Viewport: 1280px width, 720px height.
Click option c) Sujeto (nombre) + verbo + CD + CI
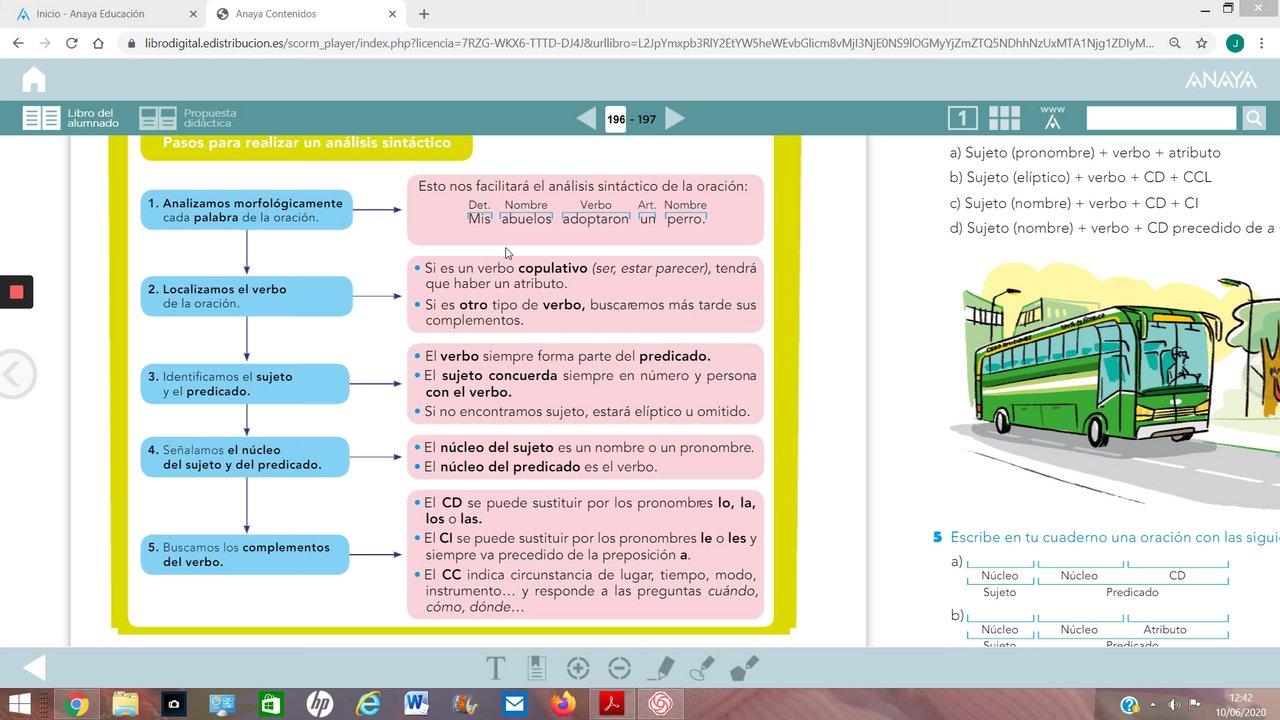point(1074,203)
